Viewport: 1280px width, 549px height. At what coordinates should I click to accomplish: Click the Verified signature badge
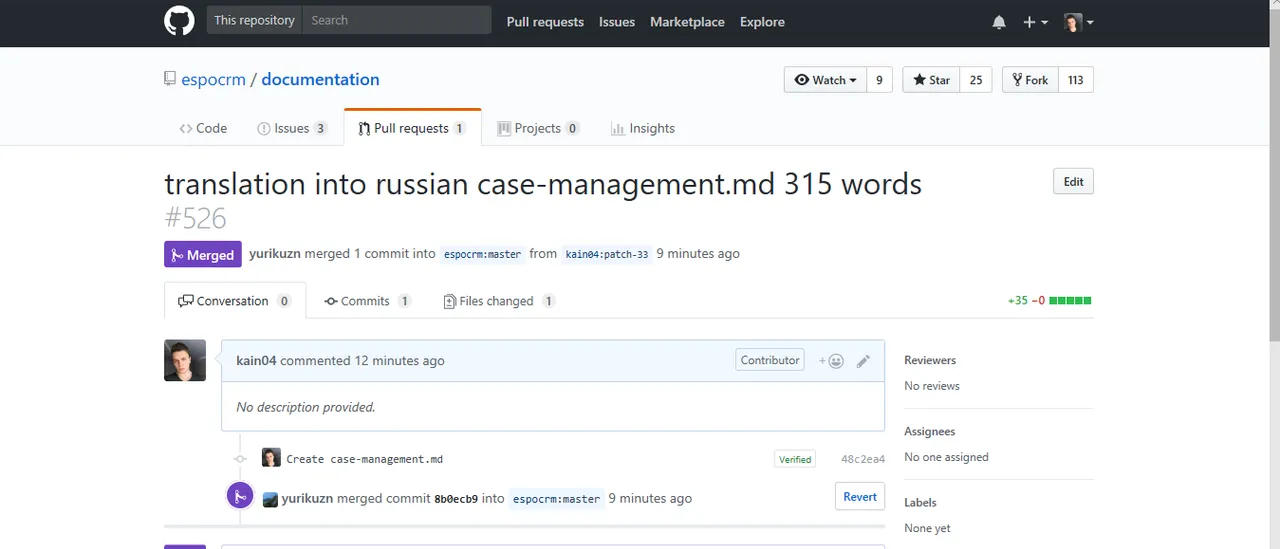click(x=795, y=459)
